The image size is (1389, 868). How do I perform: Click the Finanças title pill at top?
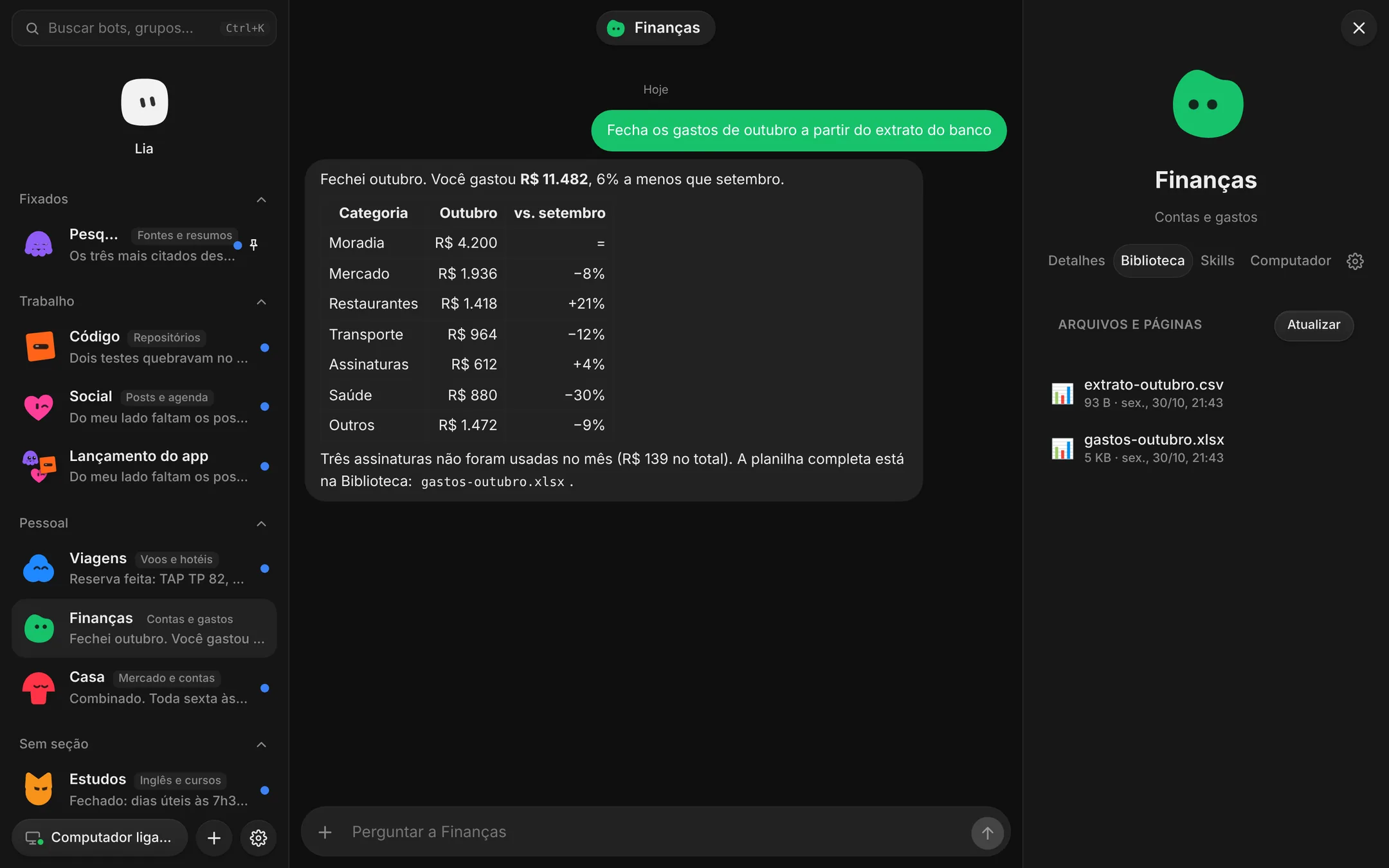(655, 28)
